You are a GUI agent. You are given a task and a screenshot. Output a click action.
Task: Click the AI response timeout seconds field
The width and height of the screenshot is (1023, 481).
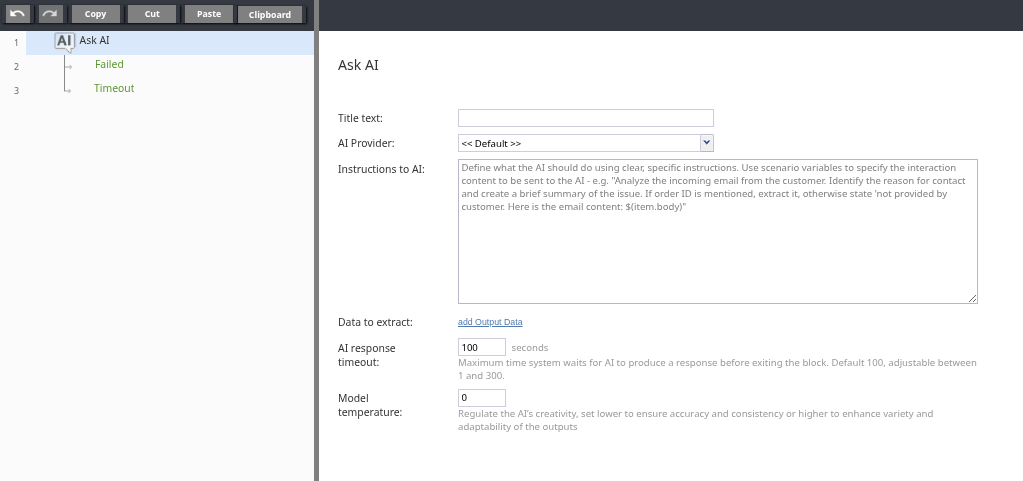481,347
